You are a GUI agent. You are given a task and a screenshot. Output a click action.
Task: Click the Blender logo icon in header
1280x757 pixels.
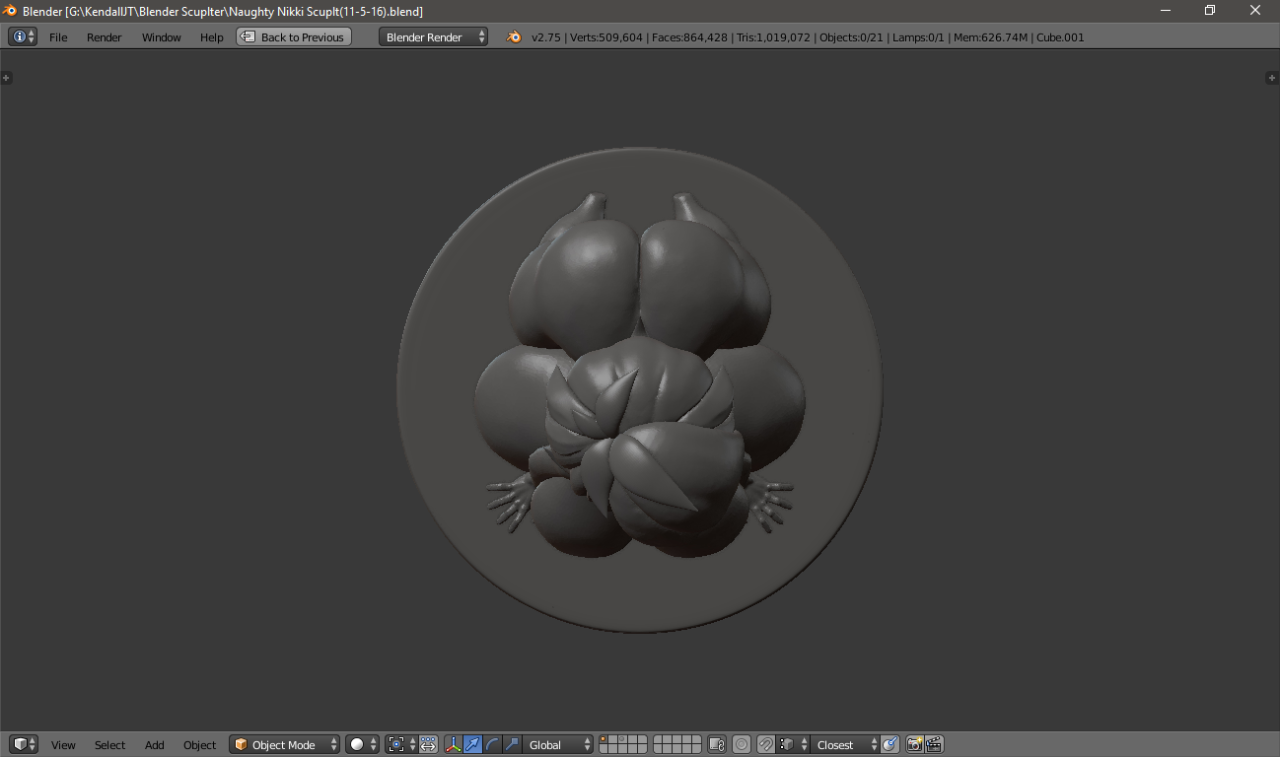514,37
